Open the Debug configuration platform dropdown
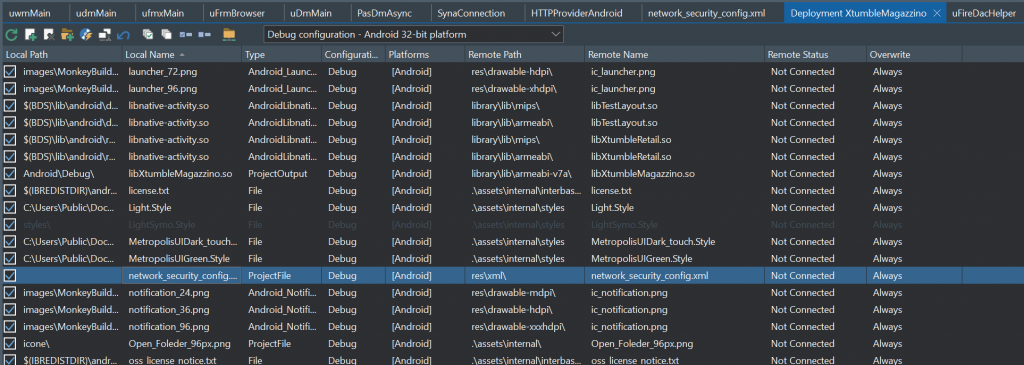 pyautogui.click(x=413, y=35)
